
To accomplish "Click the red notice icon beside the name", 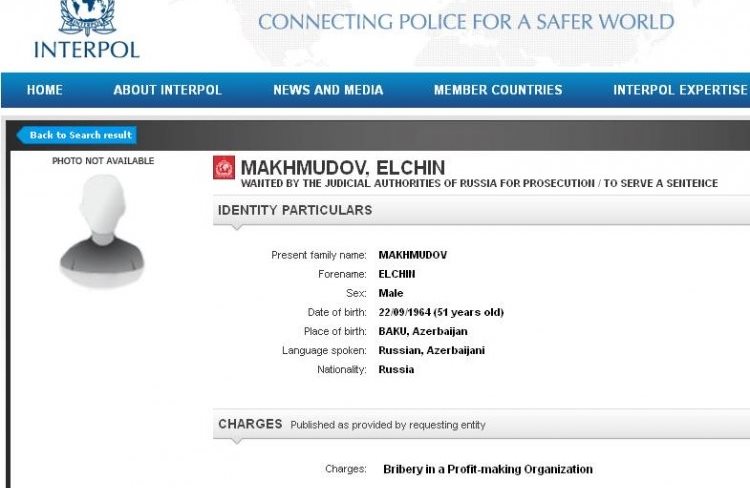I will [x=224, y=168].
